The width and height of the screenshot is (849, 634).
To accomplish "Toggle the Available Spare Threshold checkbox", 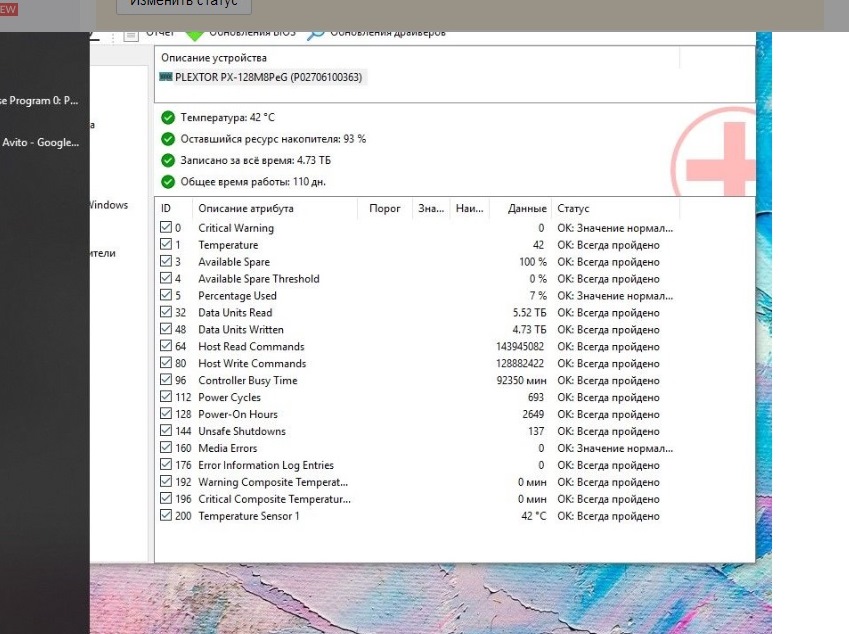I will (x=166, y=278).
